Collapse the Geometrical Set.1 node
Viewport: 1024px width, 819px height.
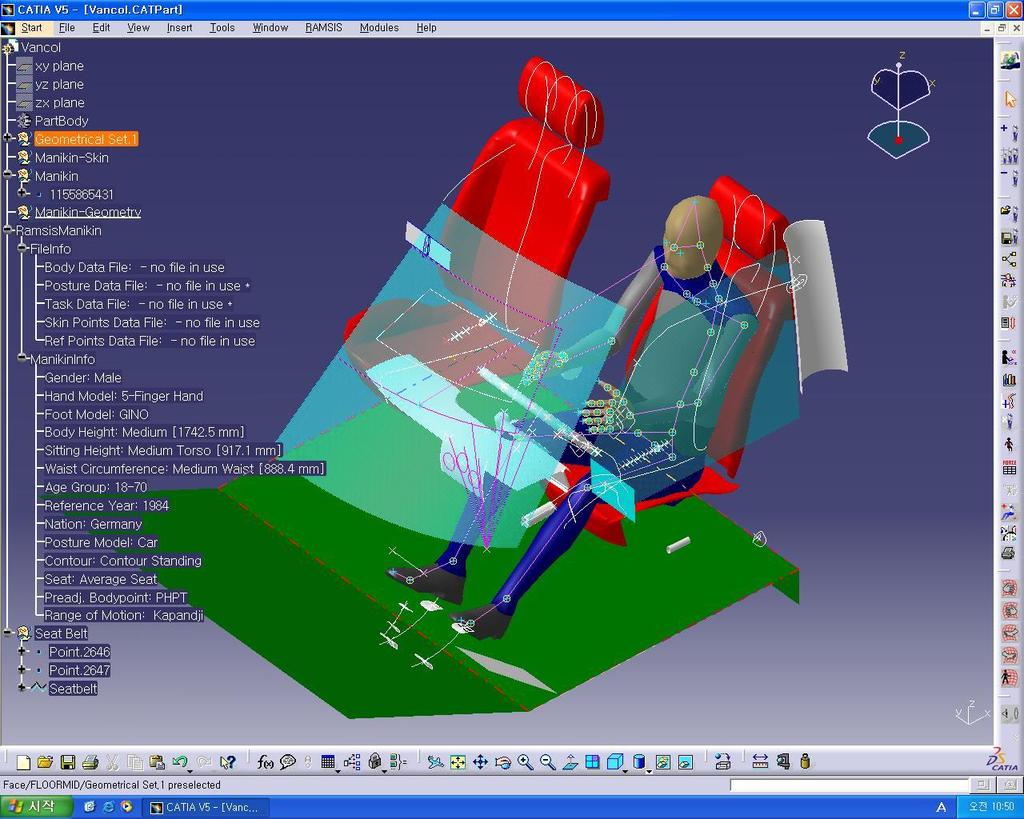8,138
